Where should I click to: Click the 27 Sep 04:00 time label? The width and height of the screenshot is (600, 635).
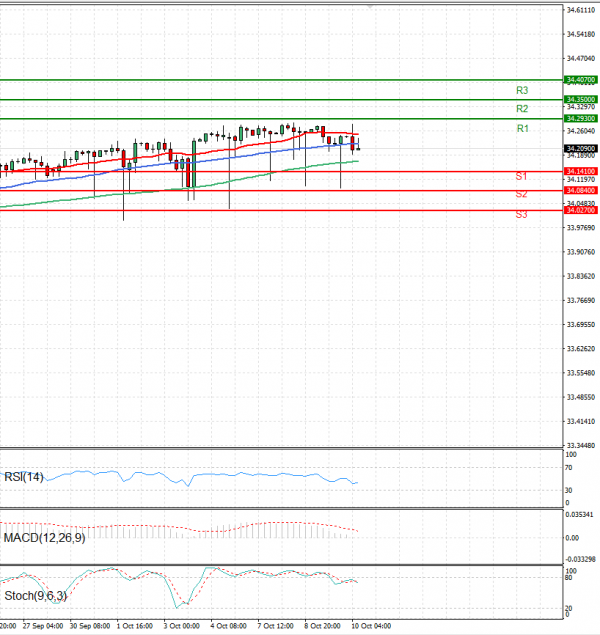[x=43, y=626]
